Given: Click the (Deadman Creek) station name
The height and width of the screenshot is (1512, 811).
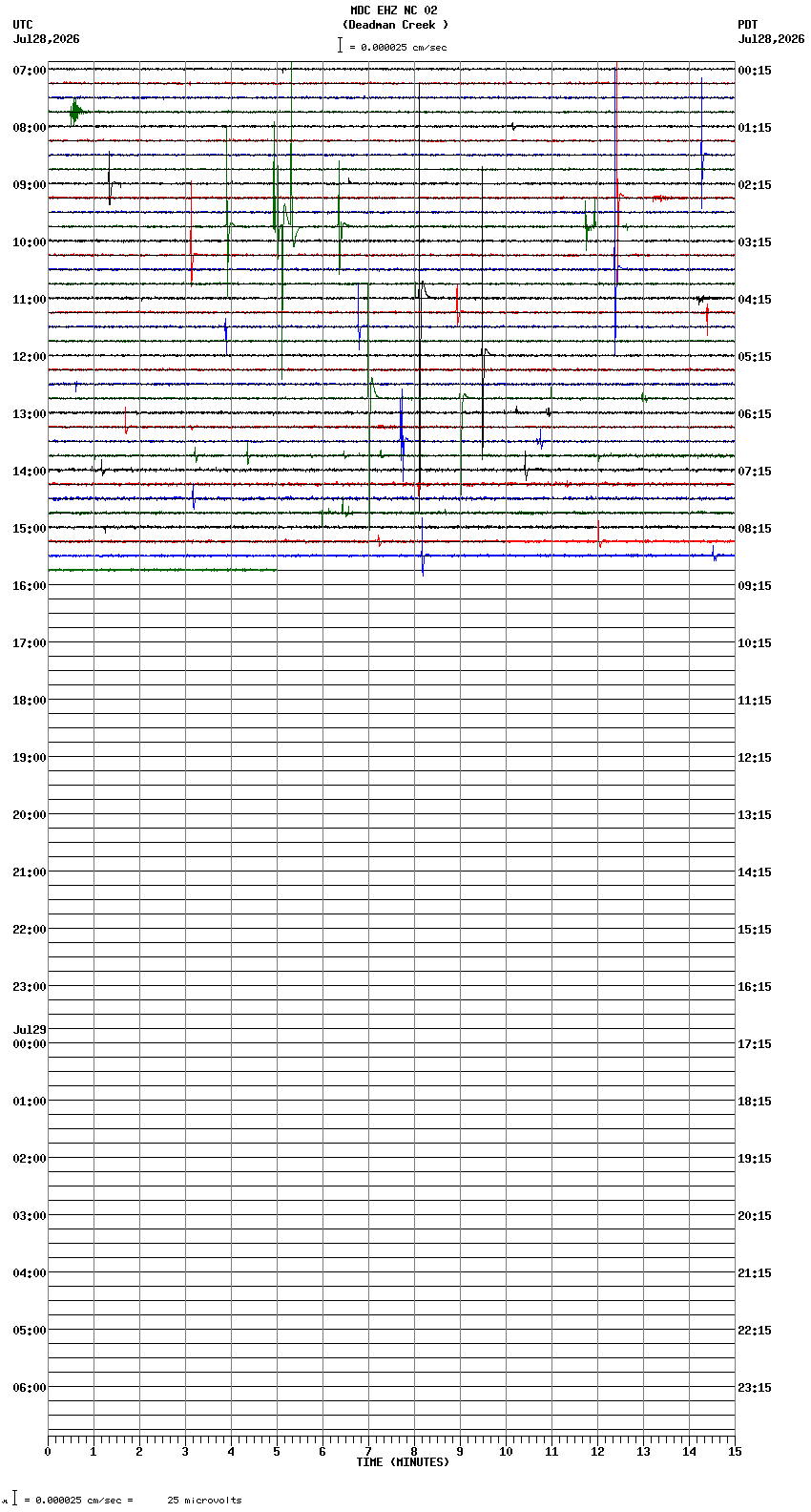Looking at the screenshot, I should 395,25.
